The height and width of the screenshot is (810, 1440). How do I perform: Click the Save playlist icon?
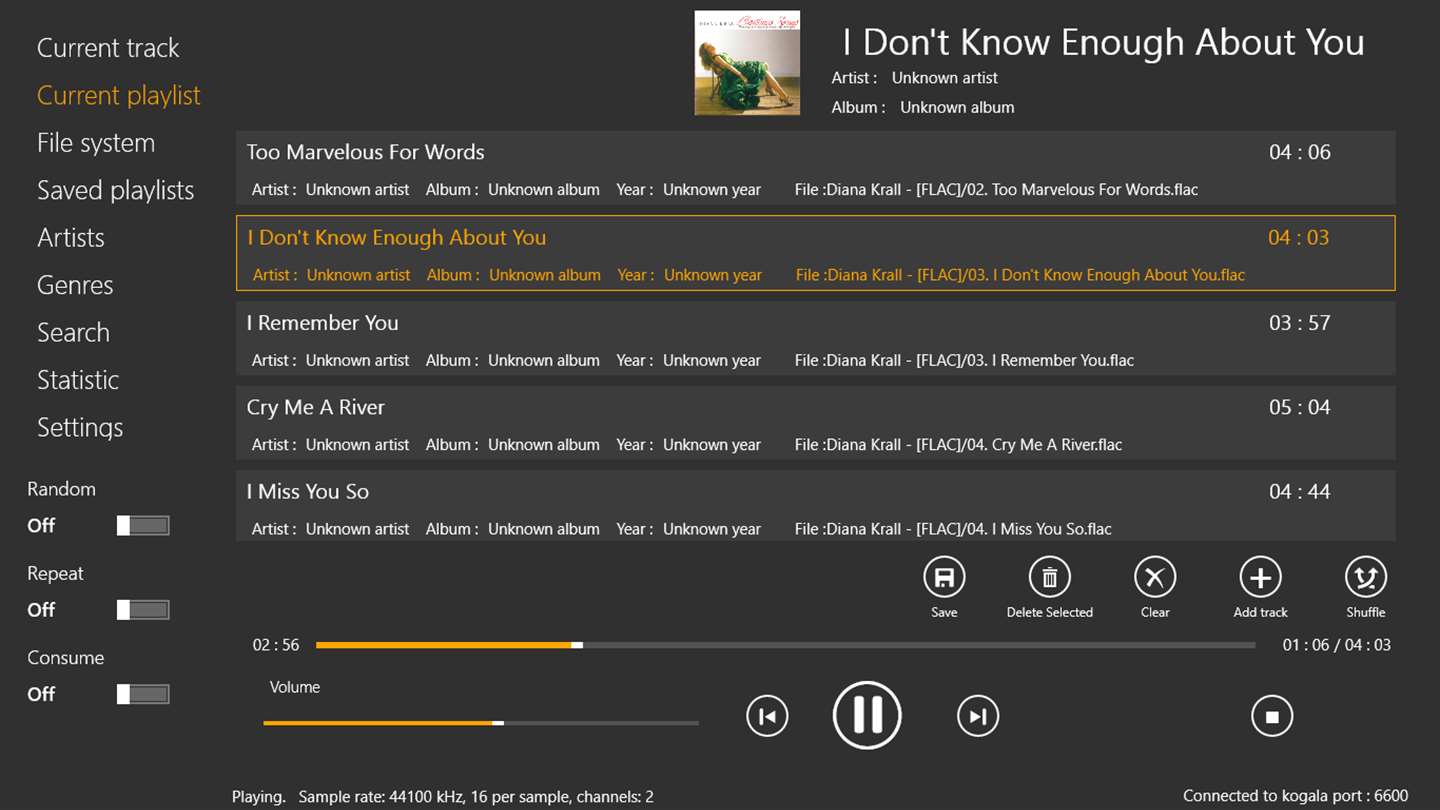944,577
